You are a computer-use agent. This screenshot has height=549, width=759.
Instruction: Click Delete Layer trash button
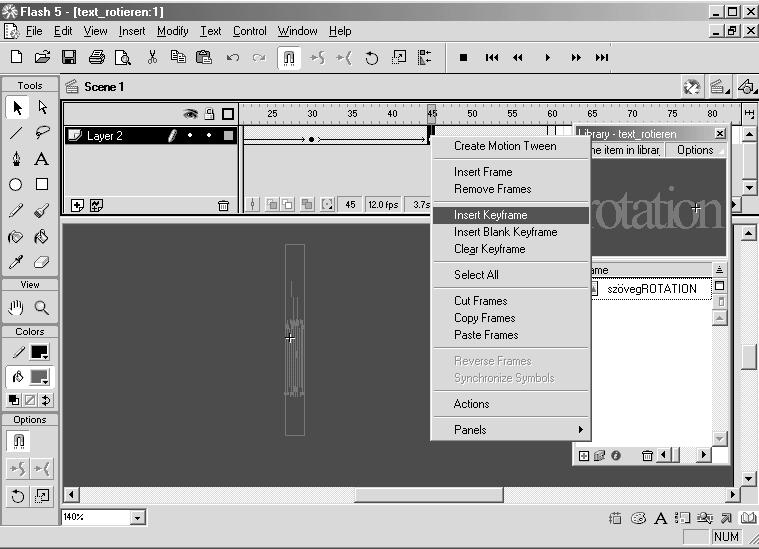[x=223, y=206]
